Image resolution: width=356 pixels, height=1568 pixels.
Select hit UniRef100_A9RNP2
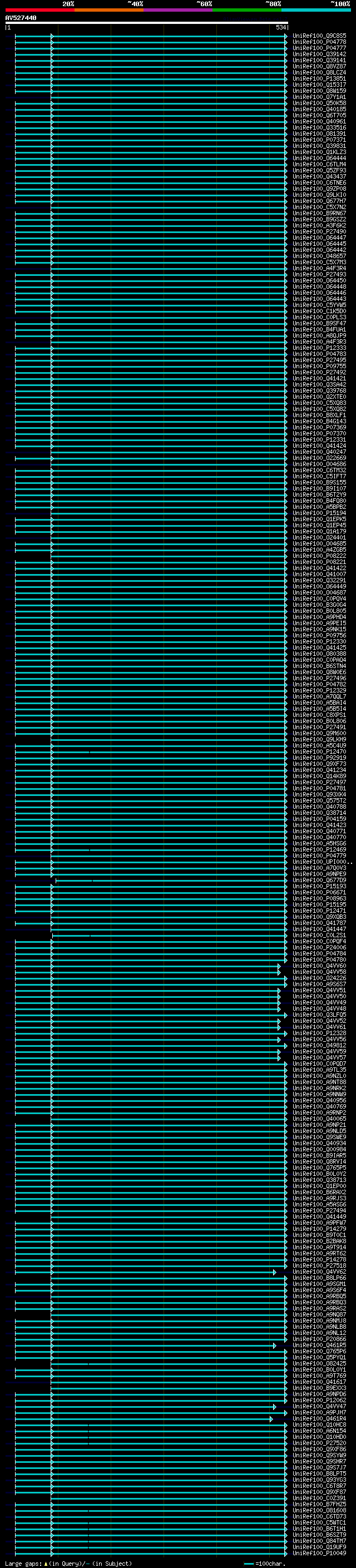[x=319, y=1112]
